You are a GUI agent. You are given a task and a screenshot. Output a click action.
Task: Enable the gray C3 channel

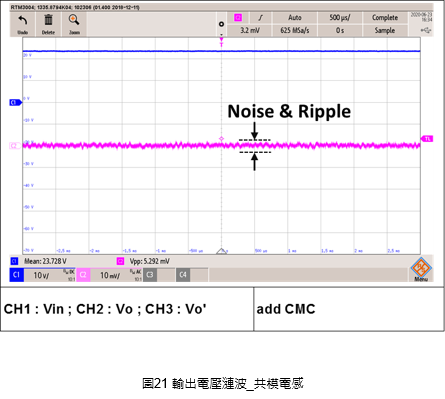click(150, 275)
